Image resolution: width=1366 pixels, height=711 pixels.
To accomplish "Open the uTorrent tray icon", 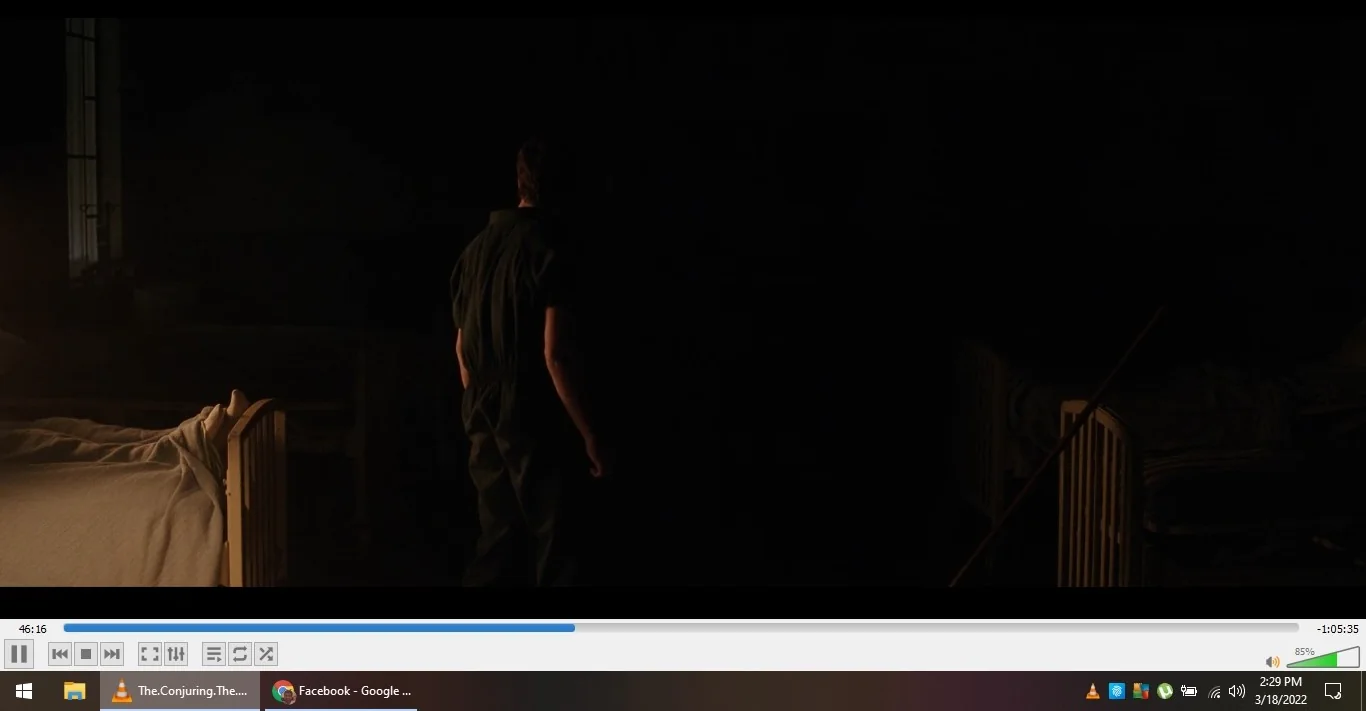I will coord(1165,691).
